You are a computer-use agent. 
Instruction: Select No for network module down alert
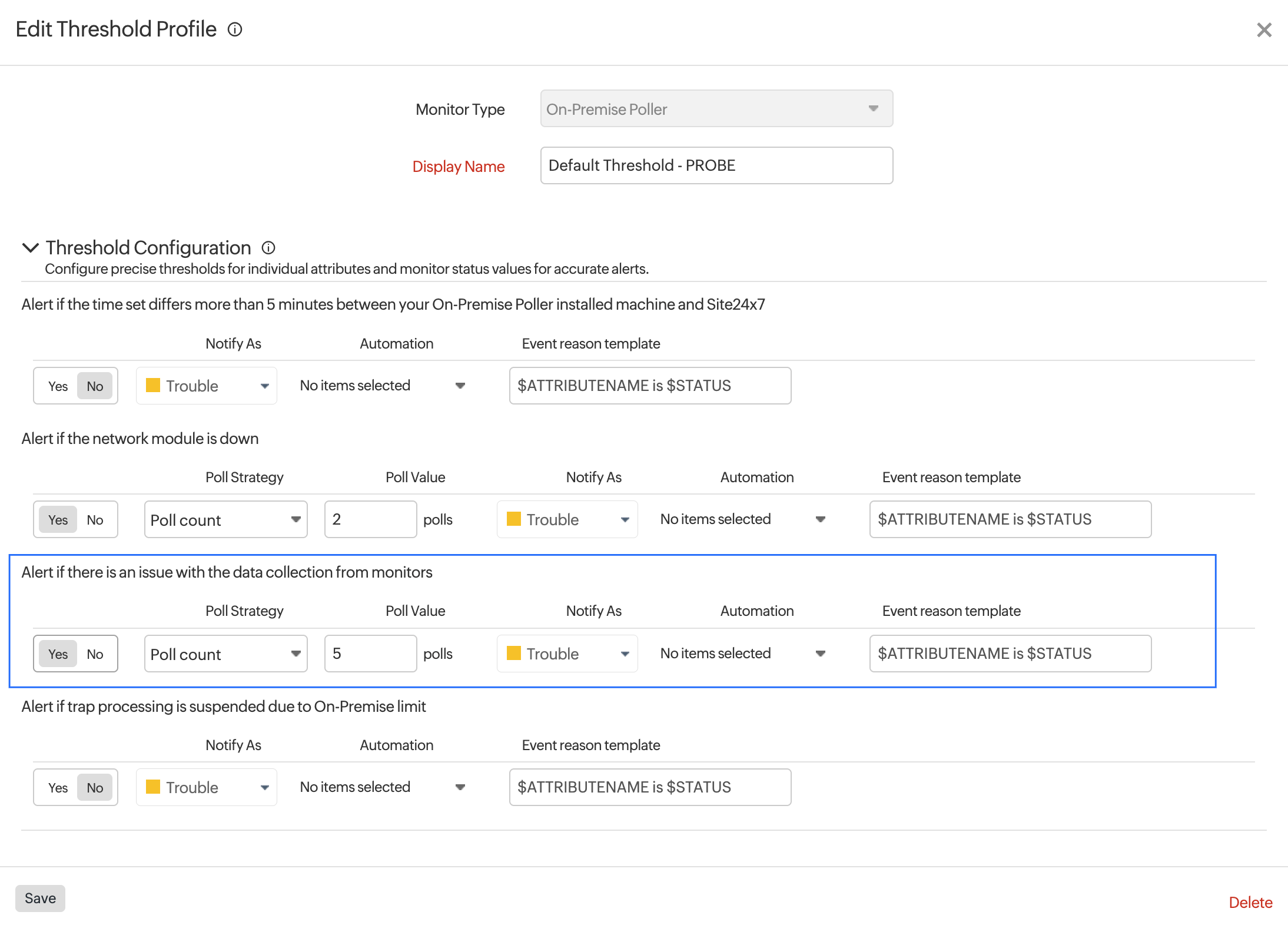click(x=95, y=520)
